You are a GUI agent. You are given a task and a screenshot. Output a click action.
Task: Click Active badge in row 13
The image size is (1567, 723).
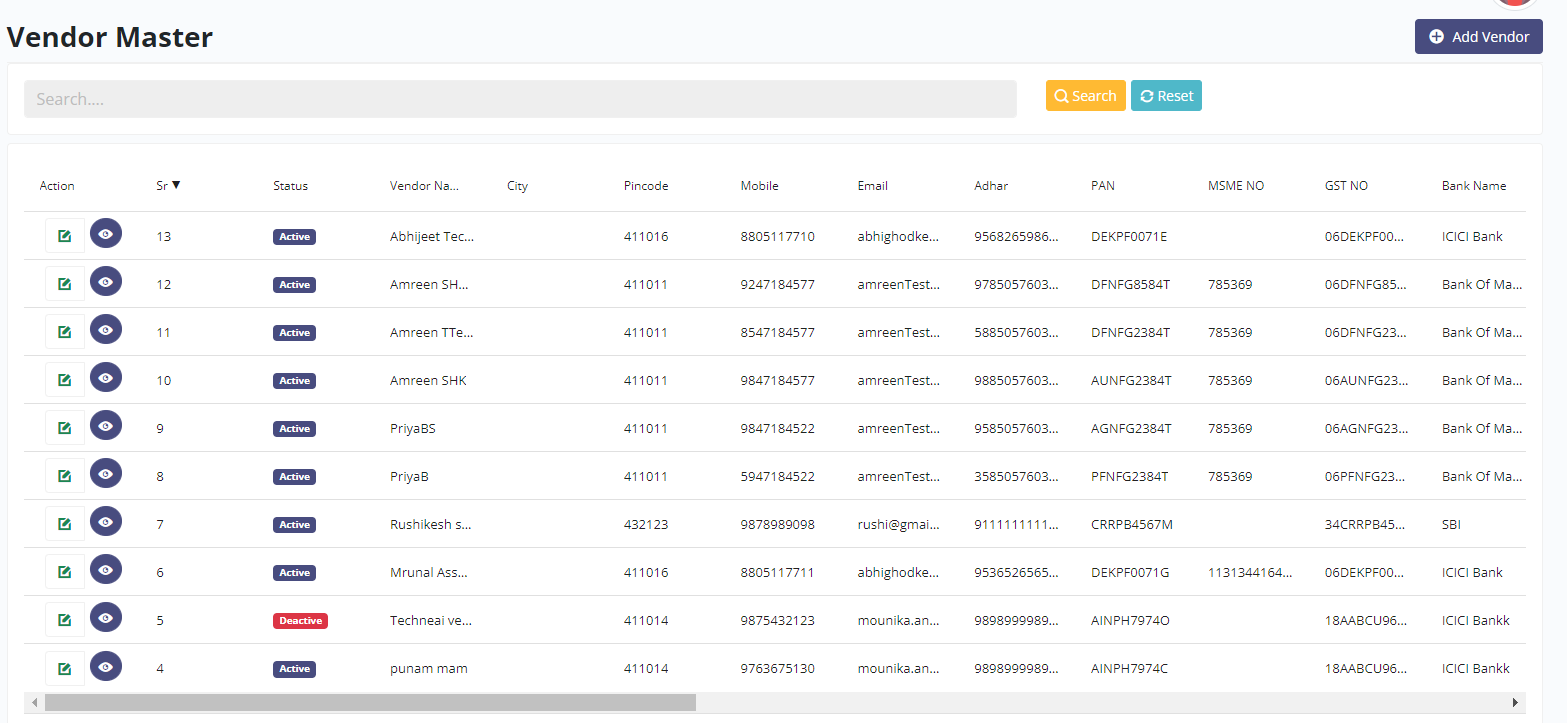[294, 237]
